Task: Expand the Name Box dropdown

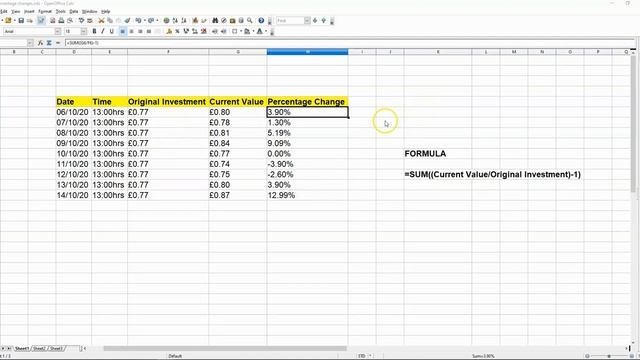Action: [30, 43]
